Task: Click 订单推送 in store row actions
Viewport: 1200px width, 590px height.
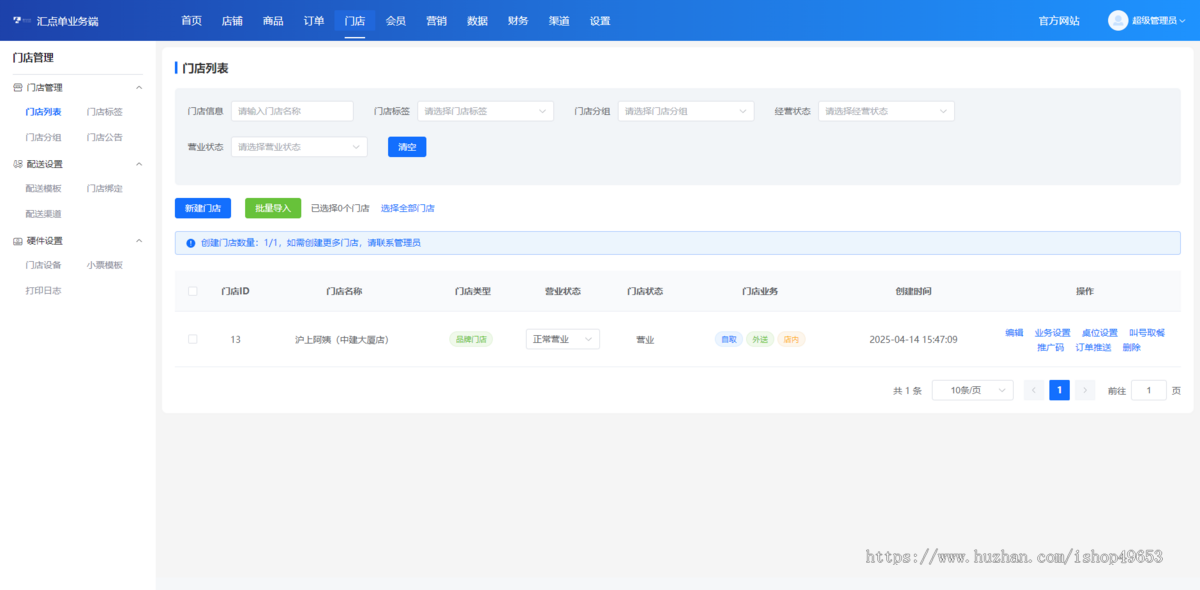Action: (1093, 347)
